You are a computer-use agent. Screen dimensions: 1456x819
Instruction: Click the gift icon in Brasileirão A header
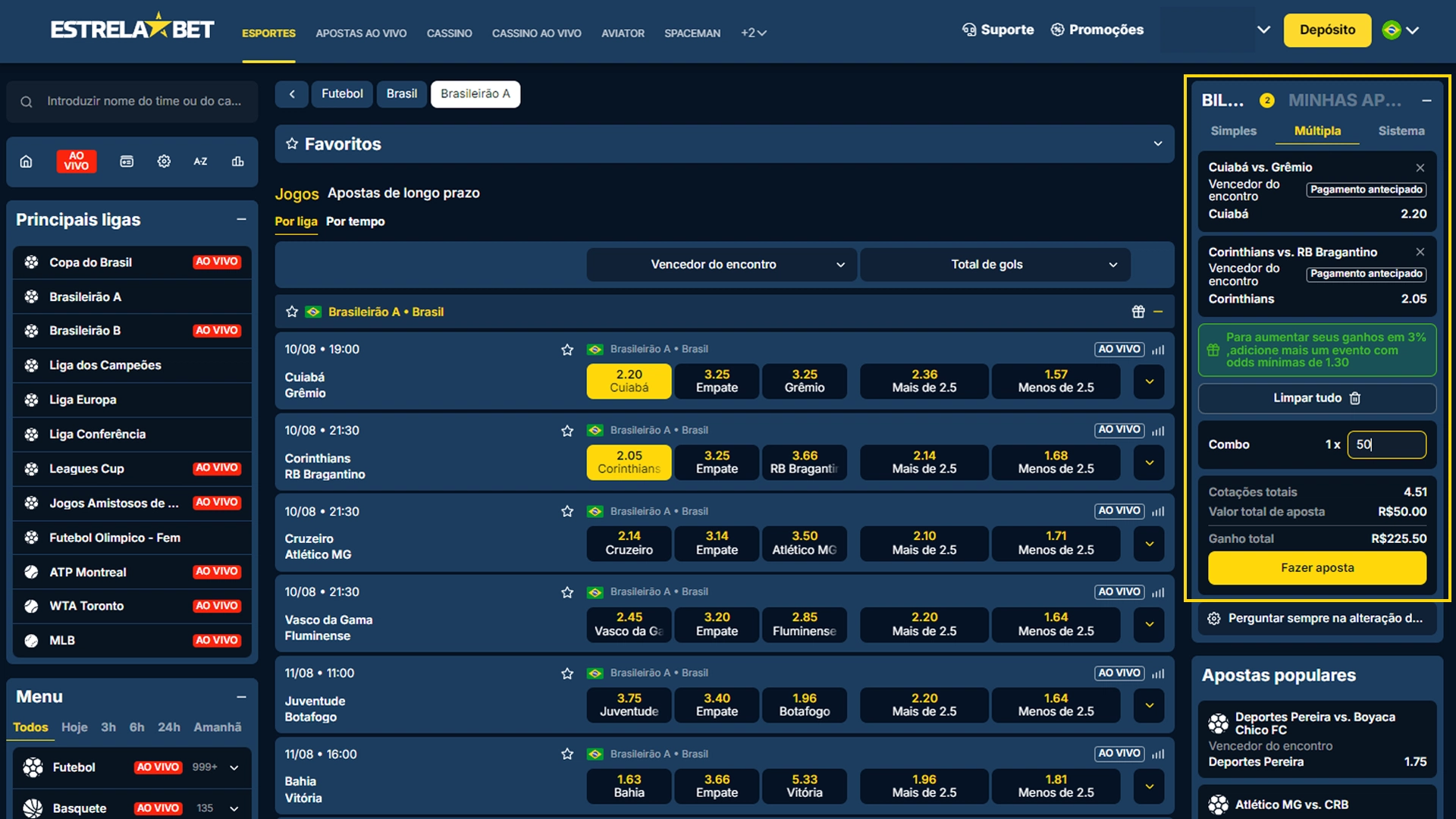pyautogui.click(x=1138, y=312)
